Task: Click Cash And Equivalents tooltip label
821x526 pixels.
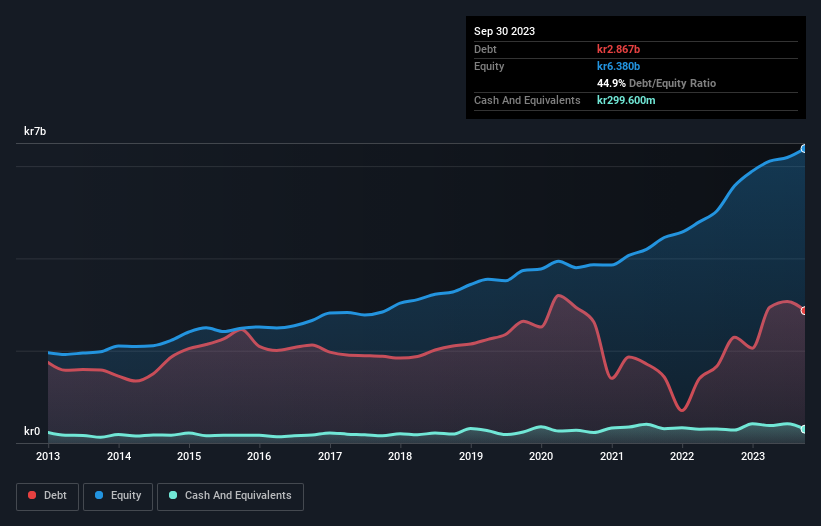Action: (527, 100)
